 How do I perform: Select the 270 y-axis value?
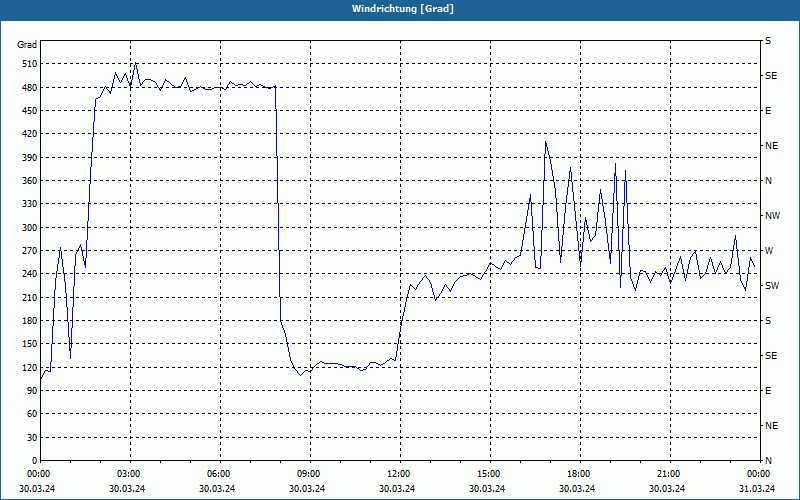29,251
